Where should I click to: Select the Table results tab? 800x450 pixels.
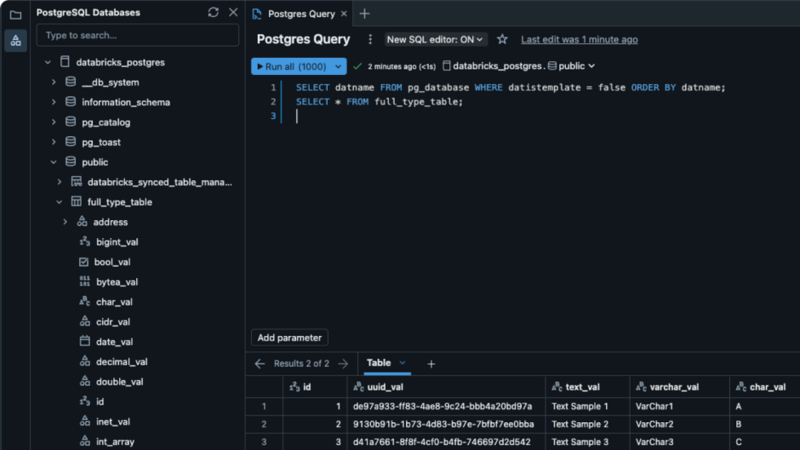[x=379, y=363]
